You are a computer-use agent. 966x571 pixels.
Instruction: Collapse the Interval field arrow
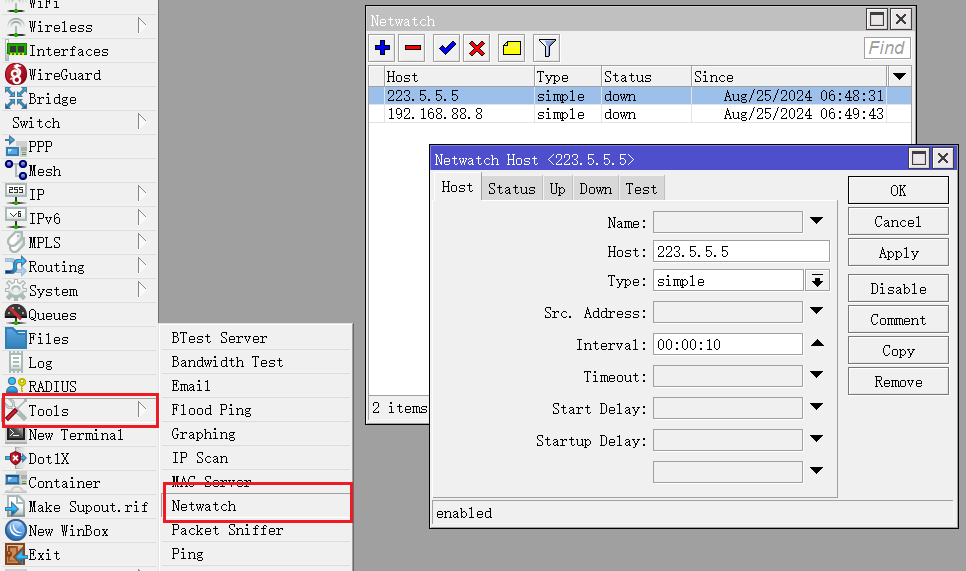pyautogui.click(x=817, y=344)
